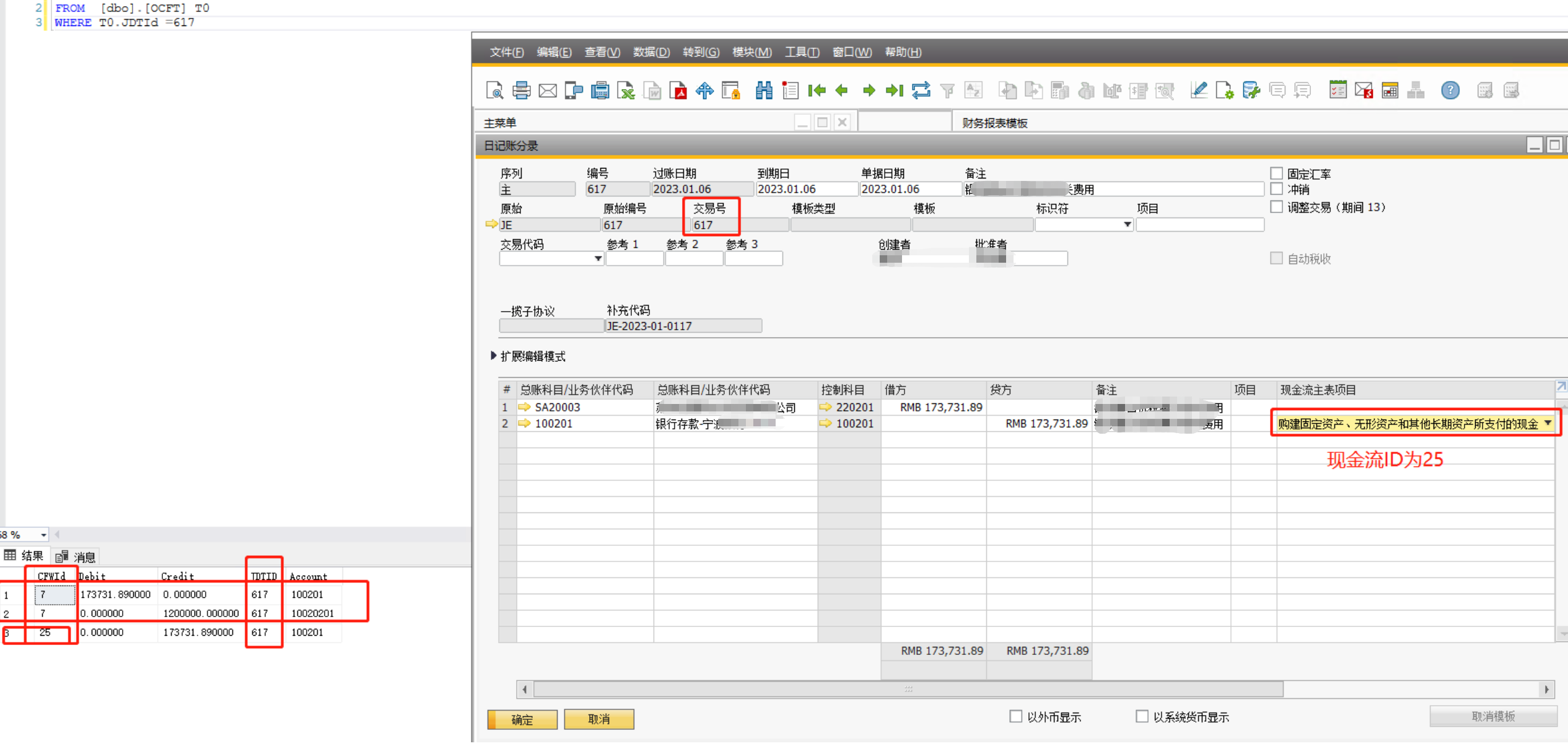This screenshot has height=746, width=1568.
Task: Open Messages and Alerts envelope icon
Action: (x=1364, y=91)
